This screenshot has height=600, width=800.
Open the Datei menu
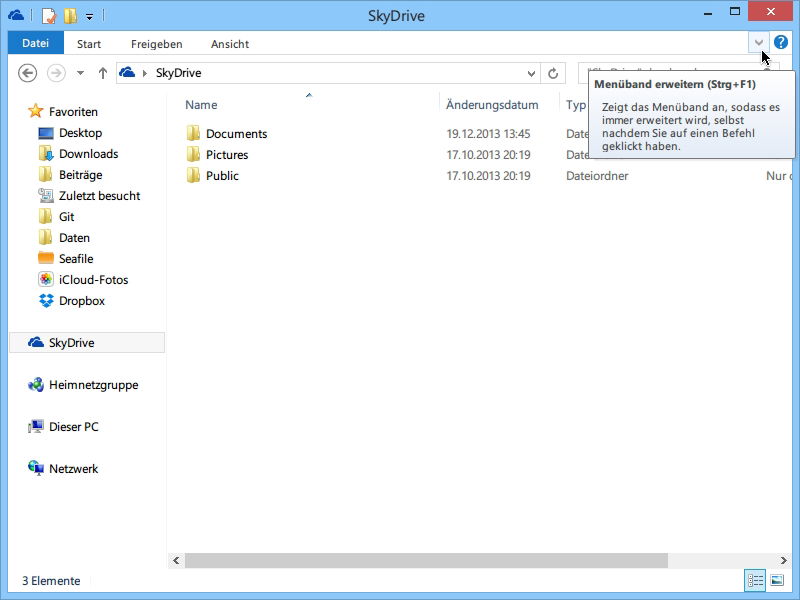click(x=36, y=43)
